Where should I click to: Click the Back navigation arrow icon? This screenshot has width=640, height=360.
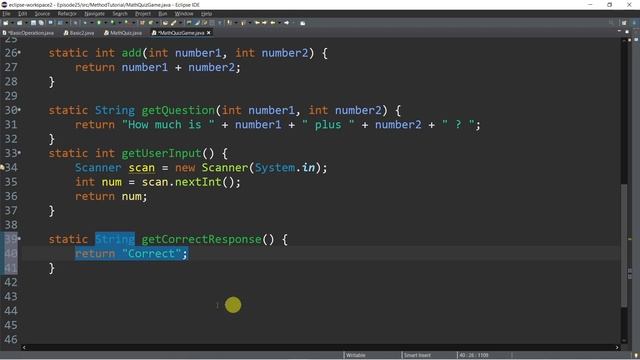point(272,23)
